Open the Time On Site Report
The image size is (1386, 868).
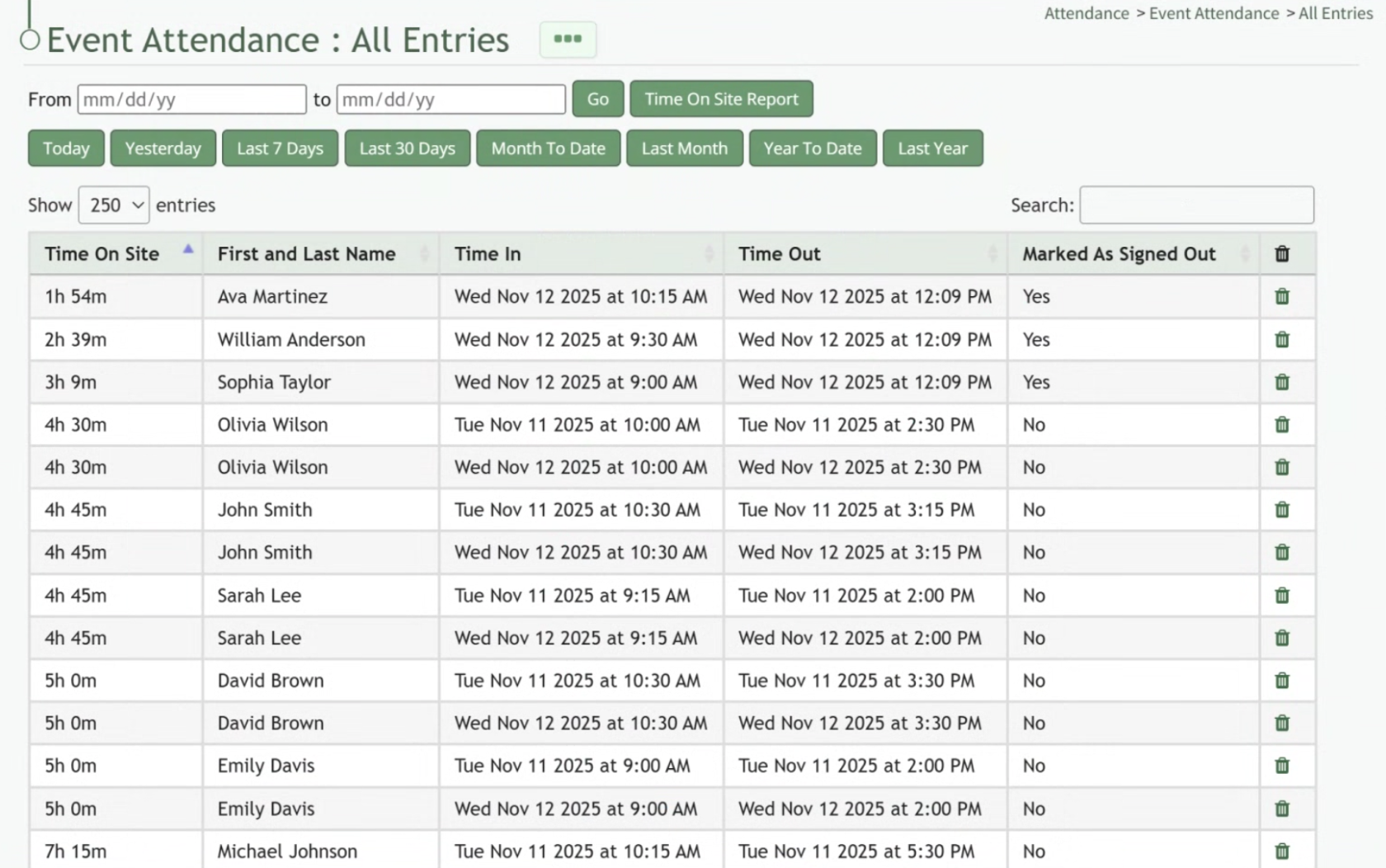tap(721, 99)
